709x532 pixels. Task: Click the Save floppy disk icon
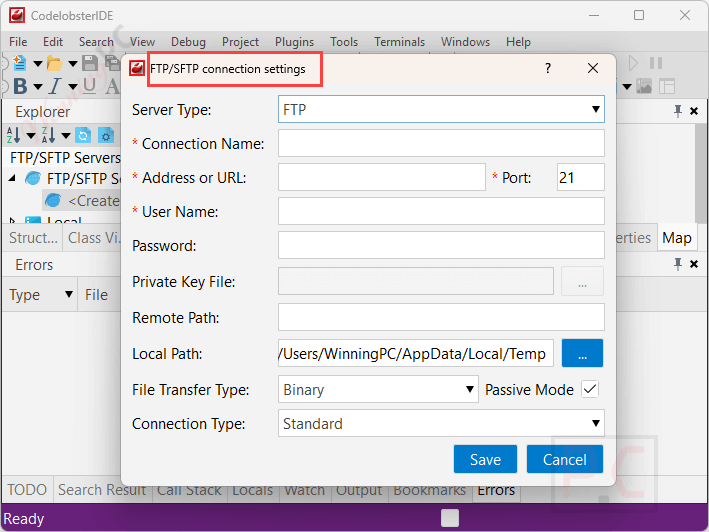[90, 63]
